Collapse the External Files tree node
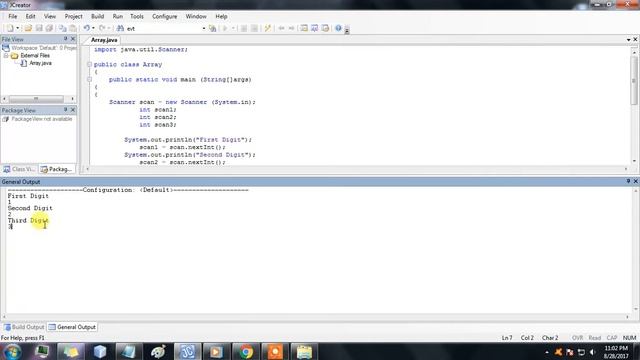The height and width of the screenshot is (360, 640). (x=6, y=56)
